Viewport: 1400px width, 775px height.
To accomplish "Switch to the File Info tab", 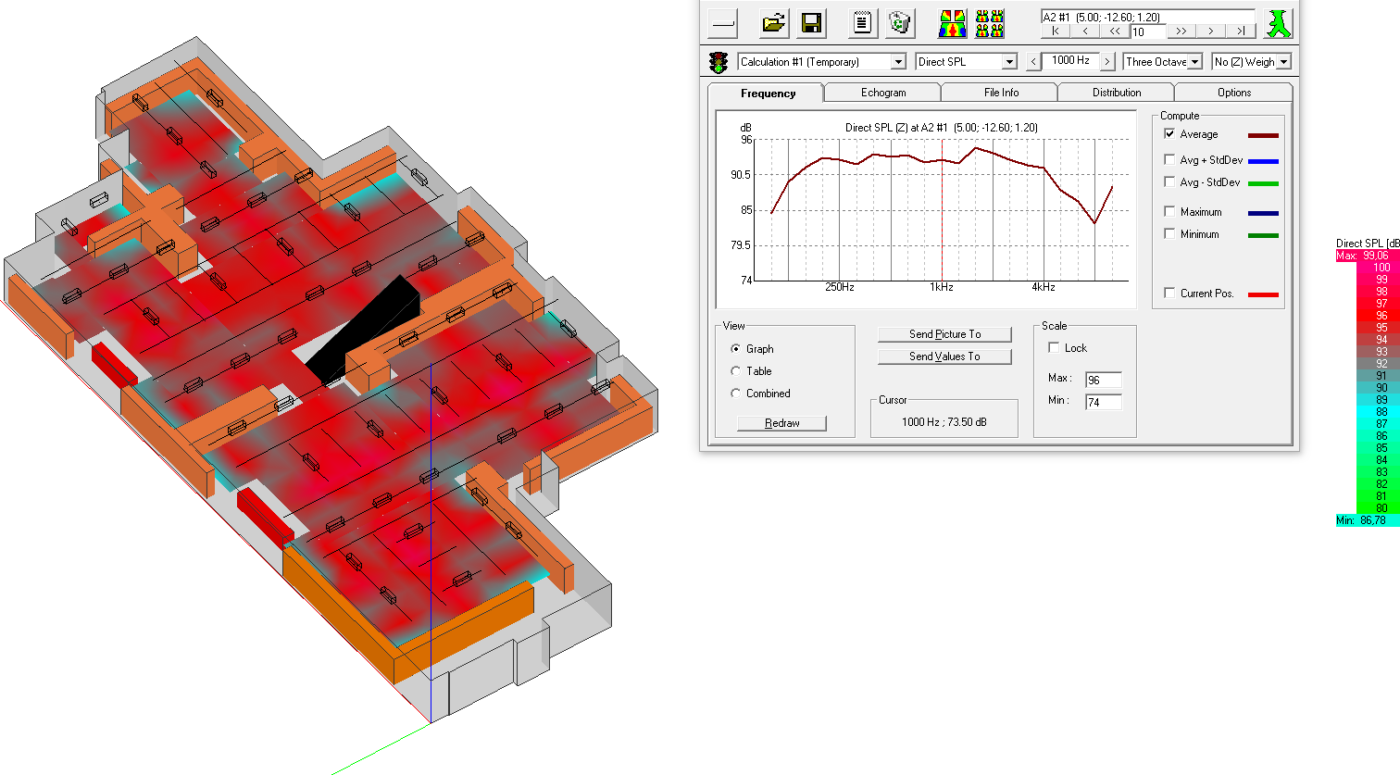I will point(1000,93).
